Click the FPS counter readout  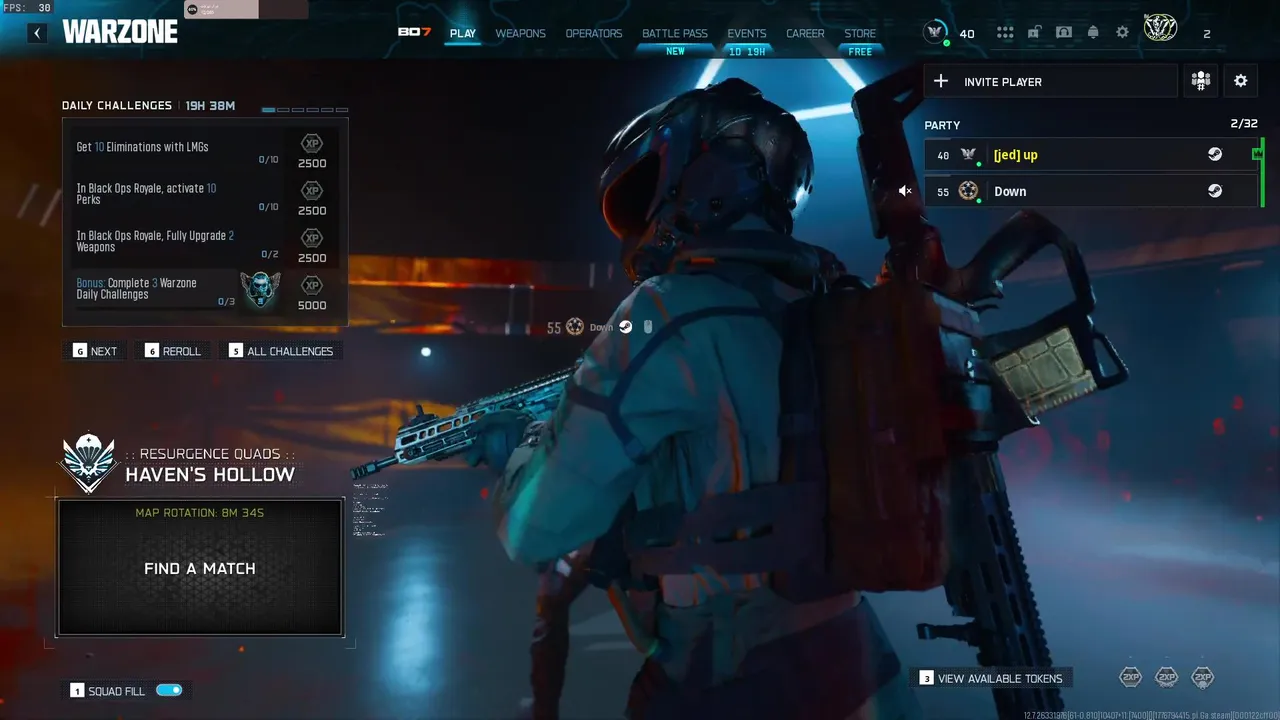(27, 7)
